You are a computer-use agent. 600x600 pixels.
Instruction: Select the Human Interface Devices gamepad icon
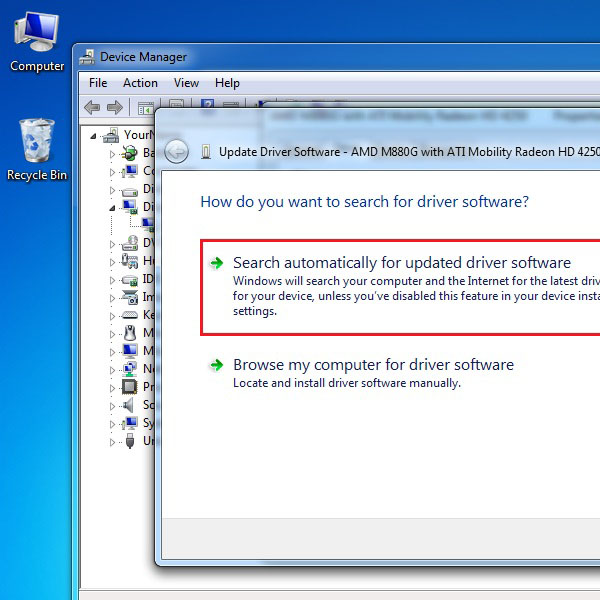130,261
